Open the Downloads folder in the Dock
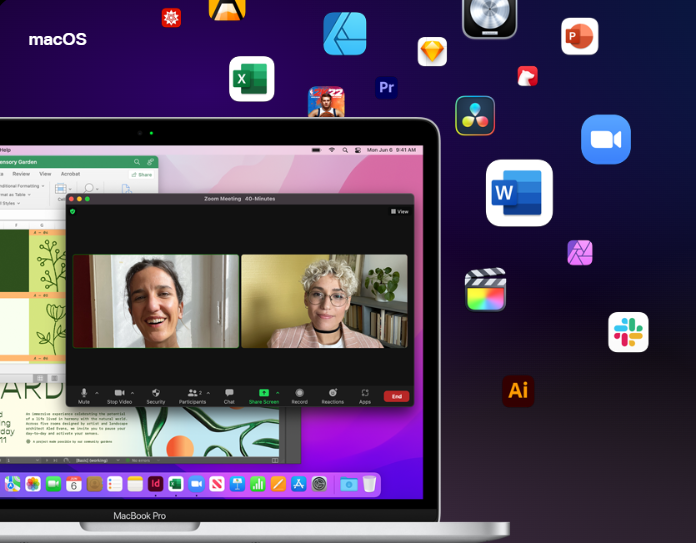The image size is (696, 543). coord(348,484)
